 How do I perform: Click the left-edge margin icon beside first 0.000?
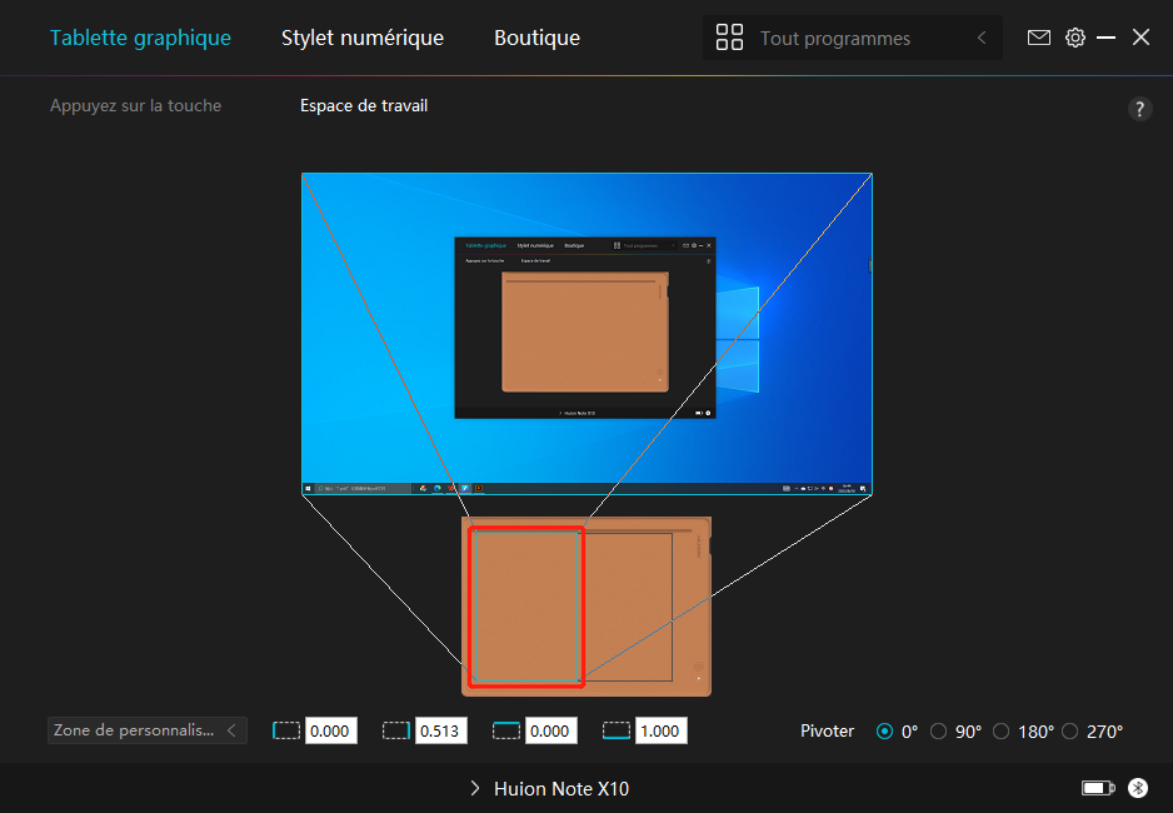[x=287, y=731]
